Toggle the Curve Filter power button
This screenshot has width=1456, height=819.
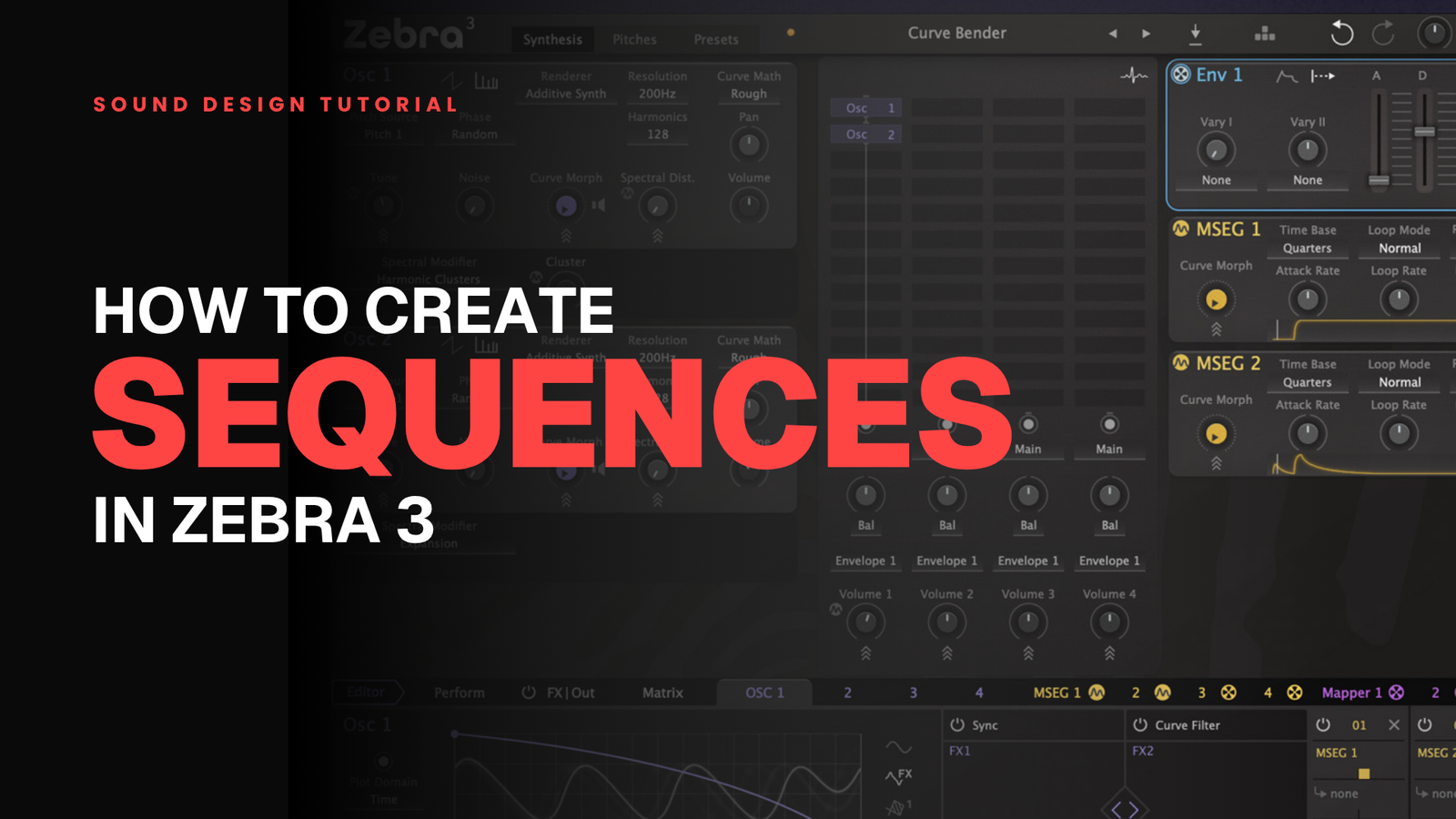point(1140,725)
